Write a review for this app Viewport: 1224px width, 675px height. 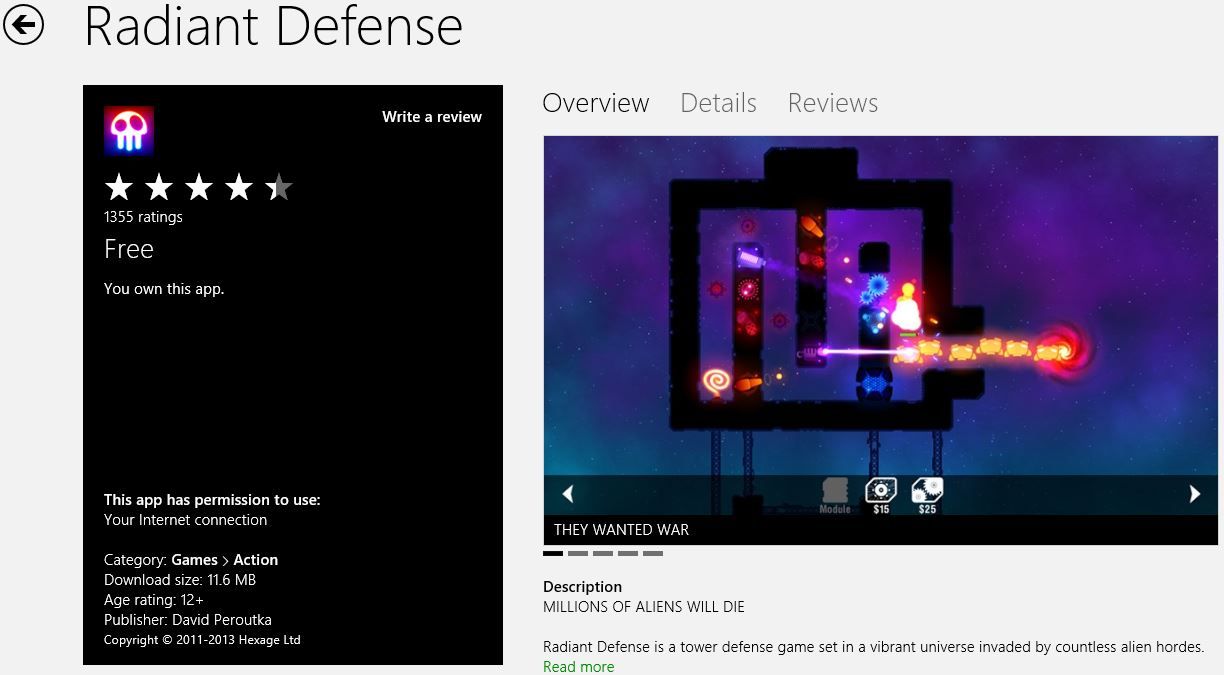[x=432, y=117]
